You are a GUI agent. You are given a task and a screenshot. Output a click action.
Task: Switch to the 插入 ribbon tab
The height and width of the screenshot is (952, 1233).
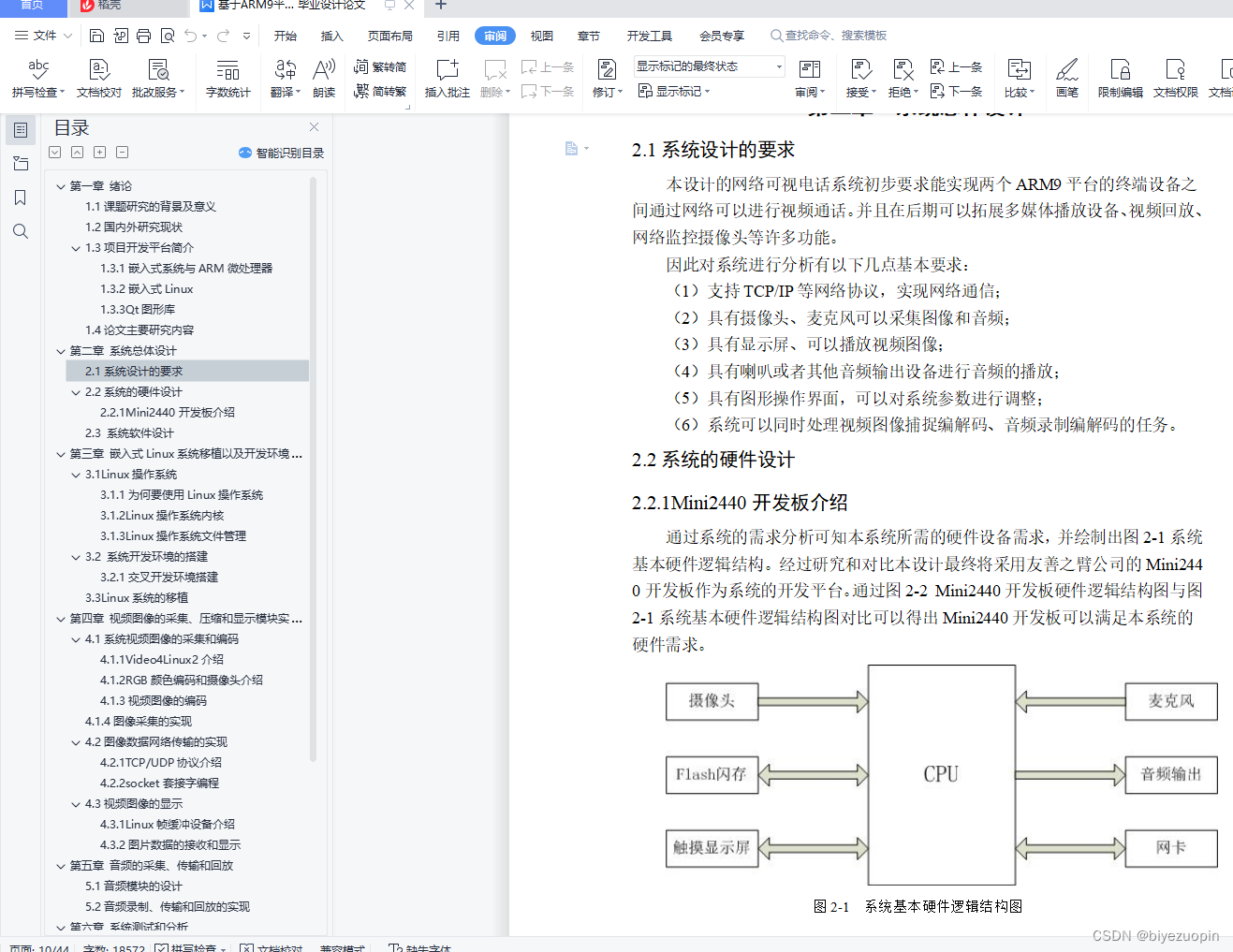pos(332,36)
